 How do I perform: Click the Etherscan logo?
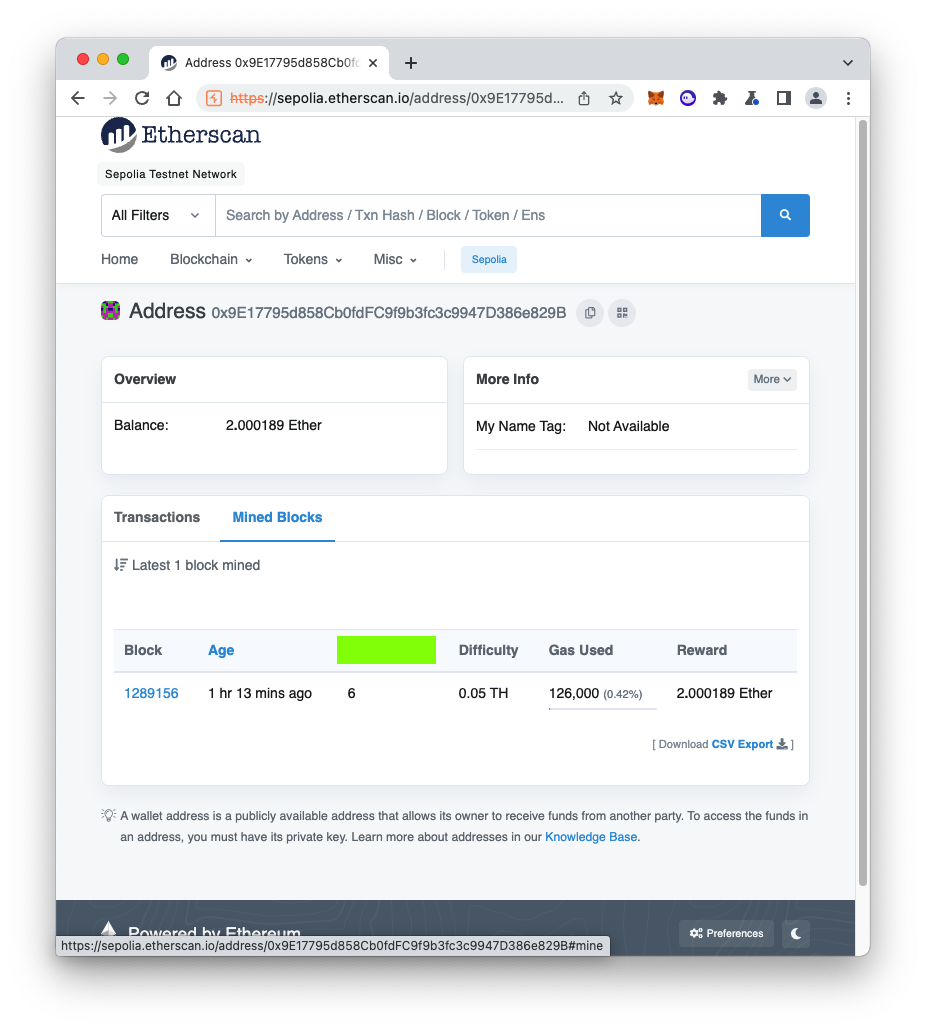pyautogui.click(x=181, y=135)
